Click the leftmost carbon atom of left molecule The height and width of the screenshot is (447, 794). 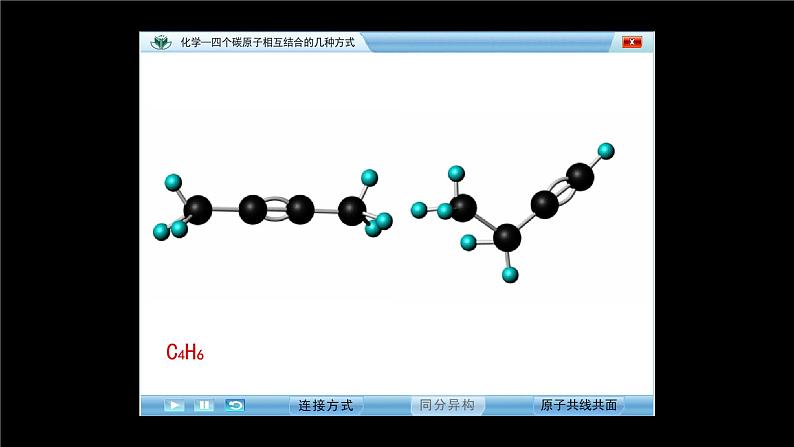(198, 210)
